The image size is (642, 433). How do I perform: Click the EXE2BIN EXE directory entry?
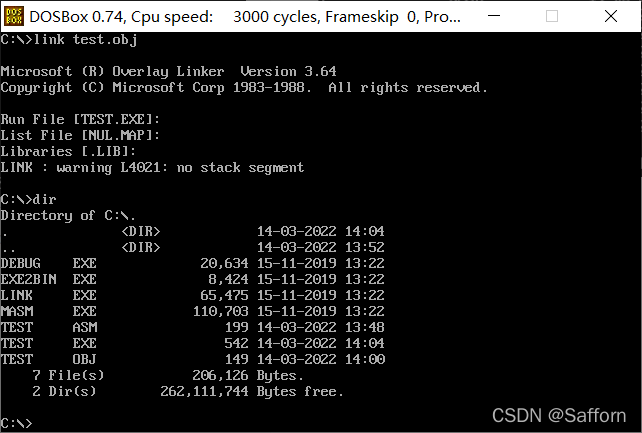click(x=193, y=279)
